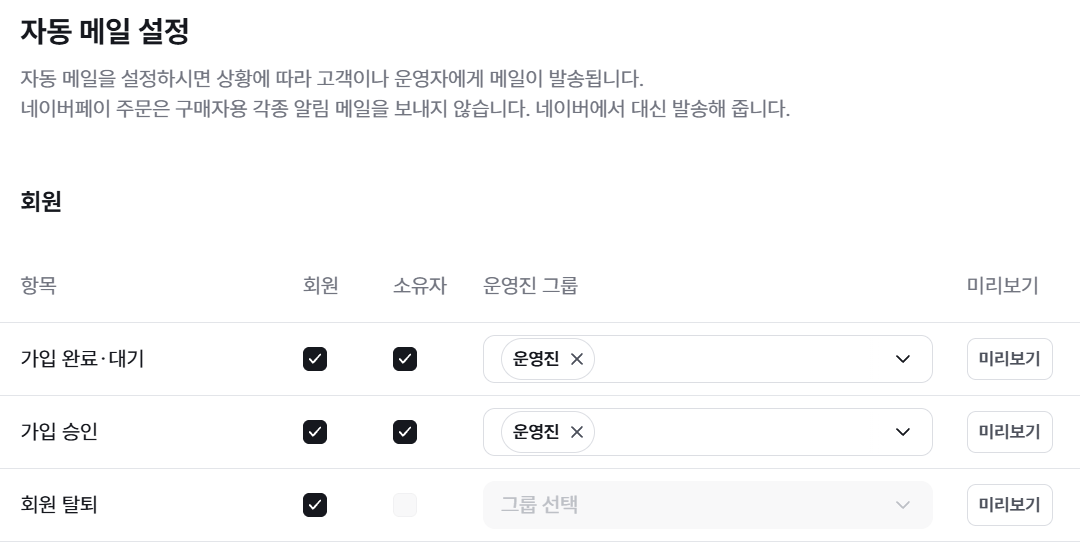The height and width of the screenshot is (552, 1080).
Task: Click the 항목 column header
Action: pyautogui.click(x=39, y=286)
